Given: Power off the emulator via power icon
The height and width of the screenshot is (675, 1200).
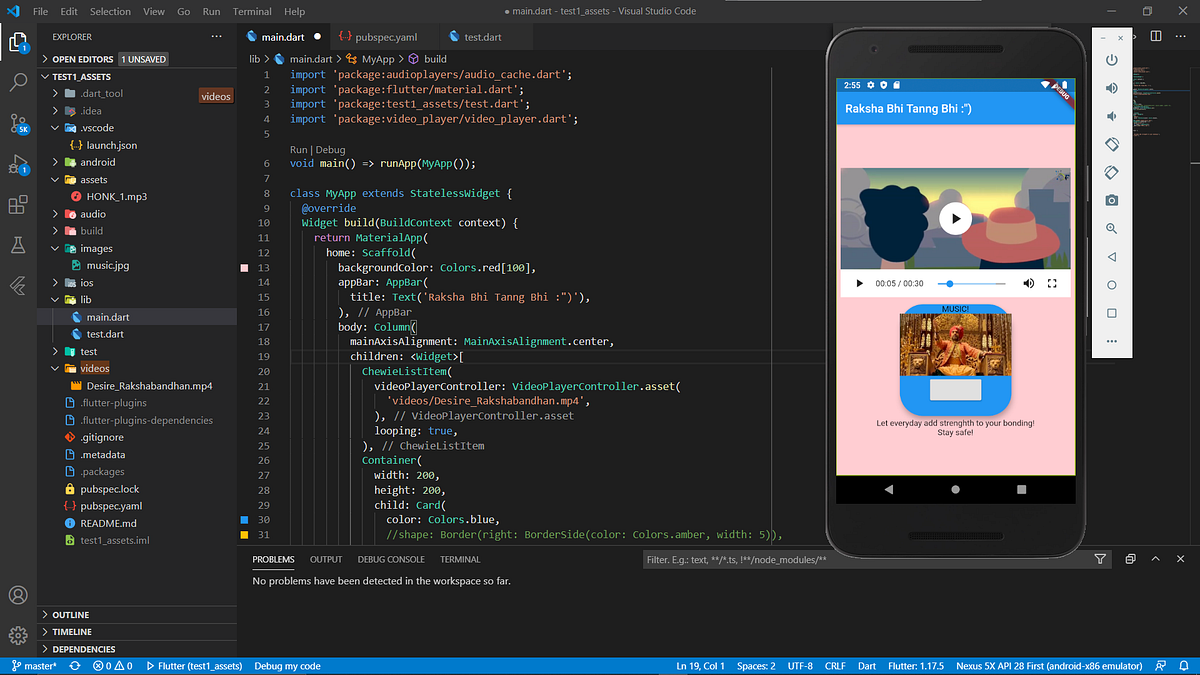Looking at the screenshot, I should coord(1110,59).
